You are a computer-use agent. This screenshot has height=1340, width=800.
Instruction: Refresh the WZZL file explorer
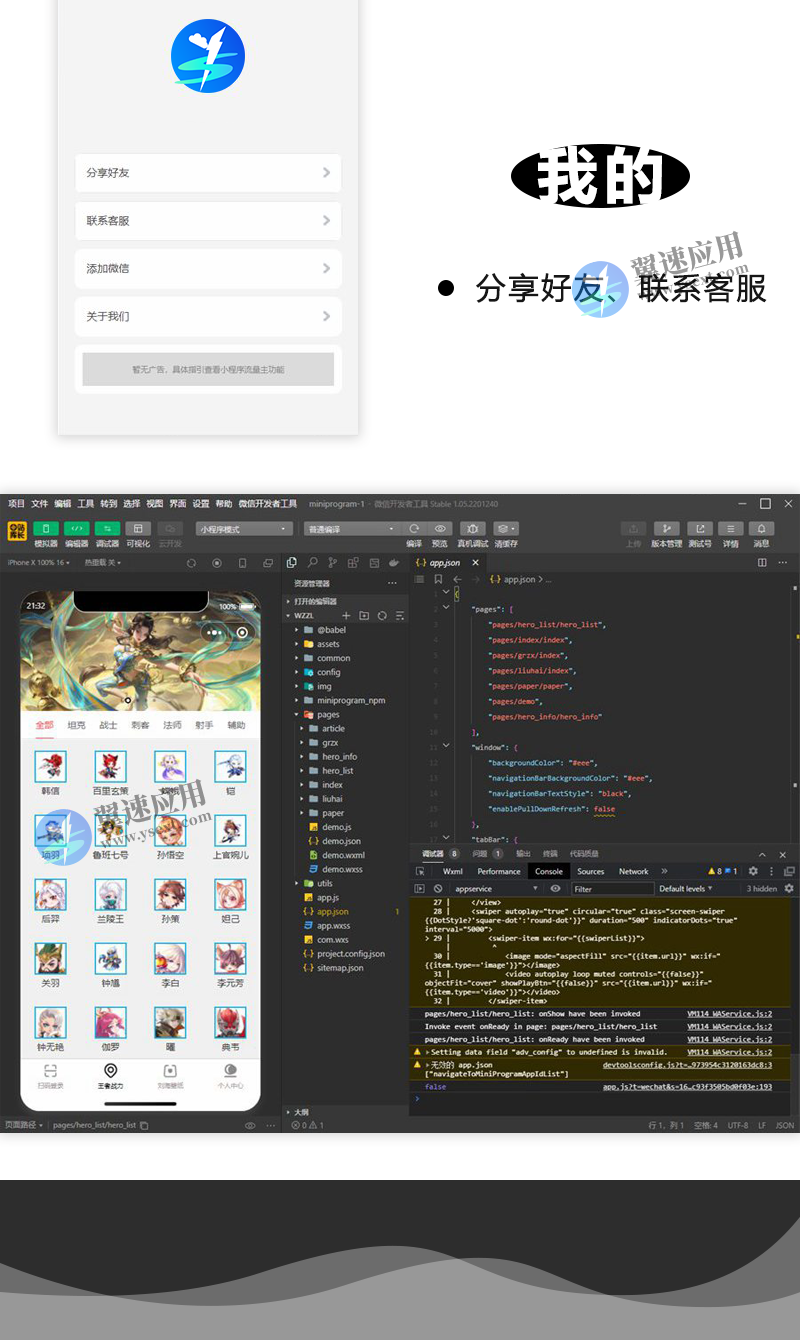(383, 615)
